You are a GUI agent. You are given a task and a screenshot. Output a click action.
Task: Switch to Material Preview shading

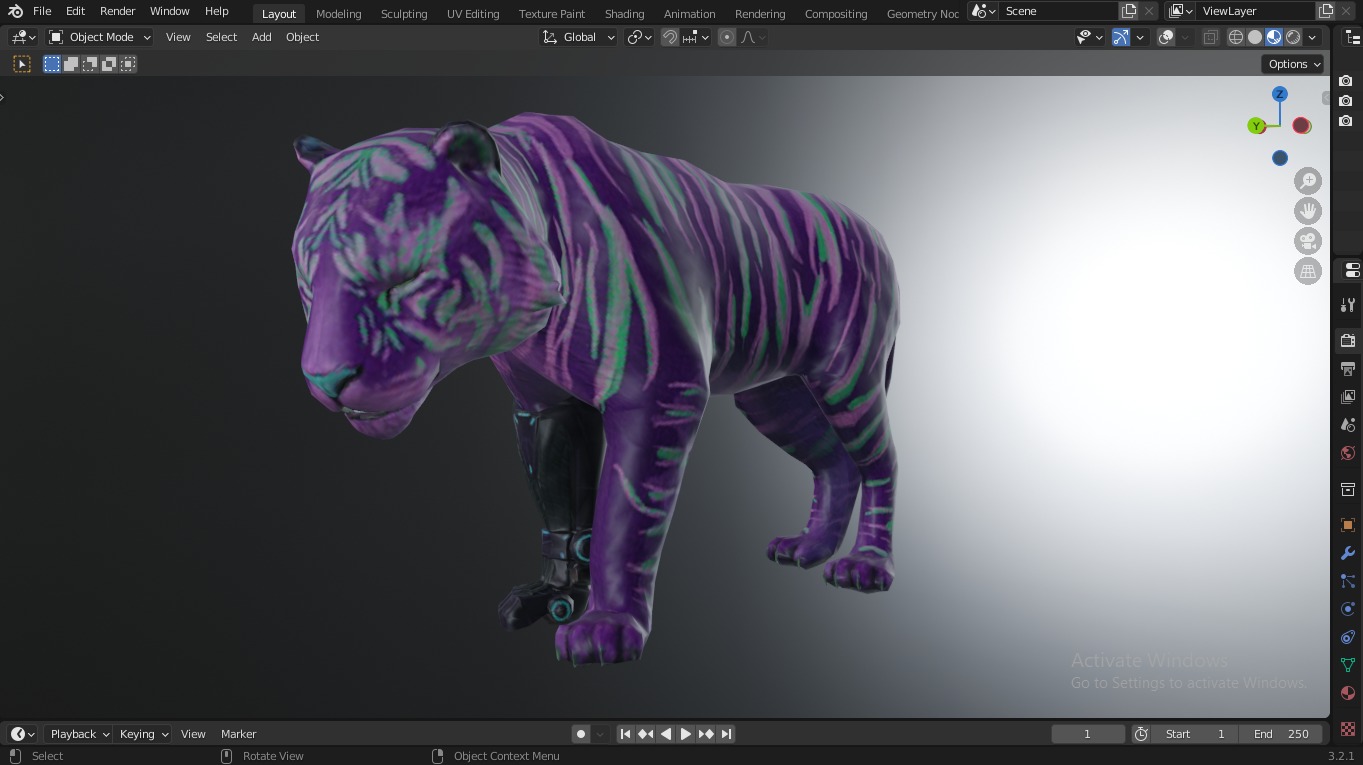[x=1274, y=37]
